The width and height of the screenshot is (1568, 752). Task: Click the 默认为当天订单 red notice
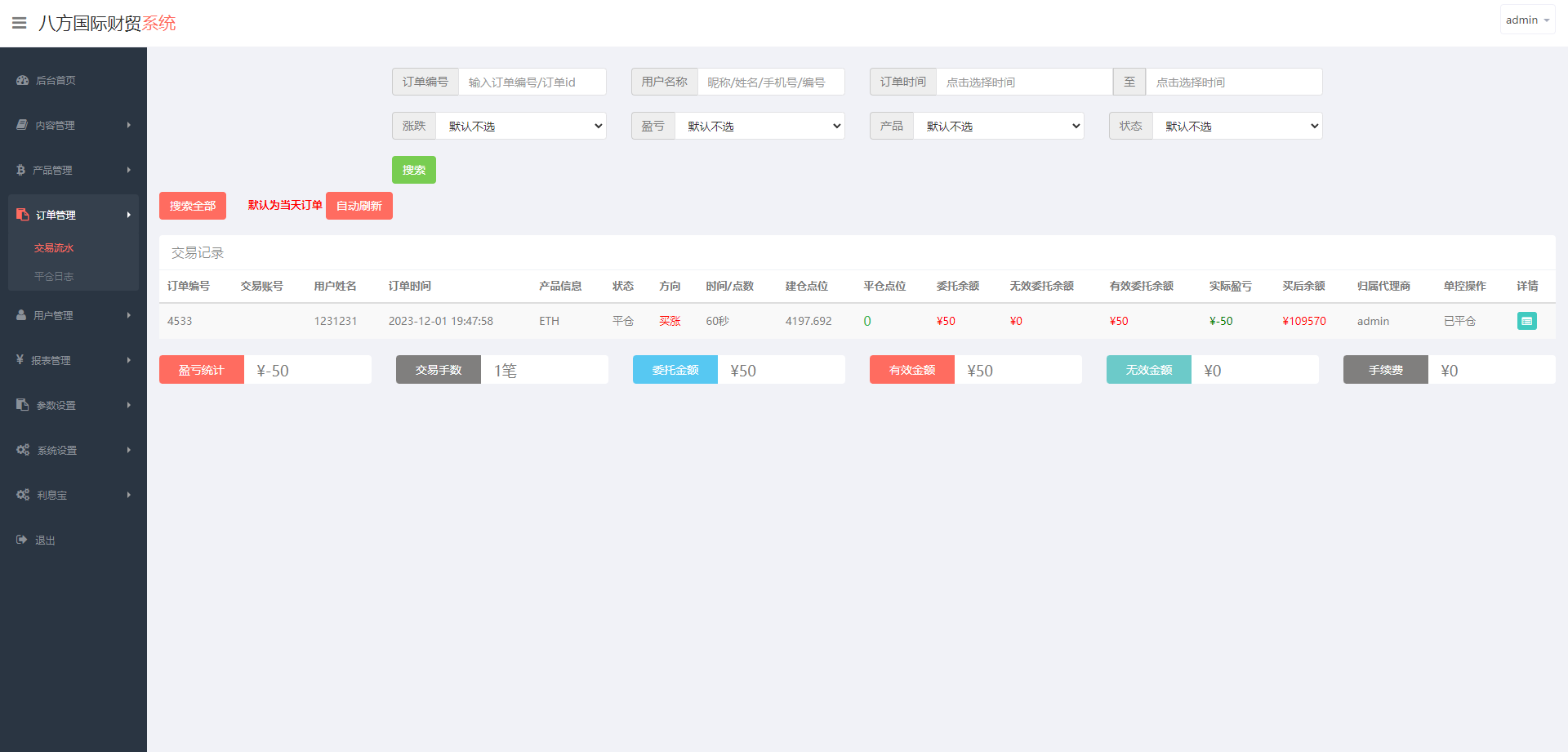pyautogui.click(x=285, y=205)
